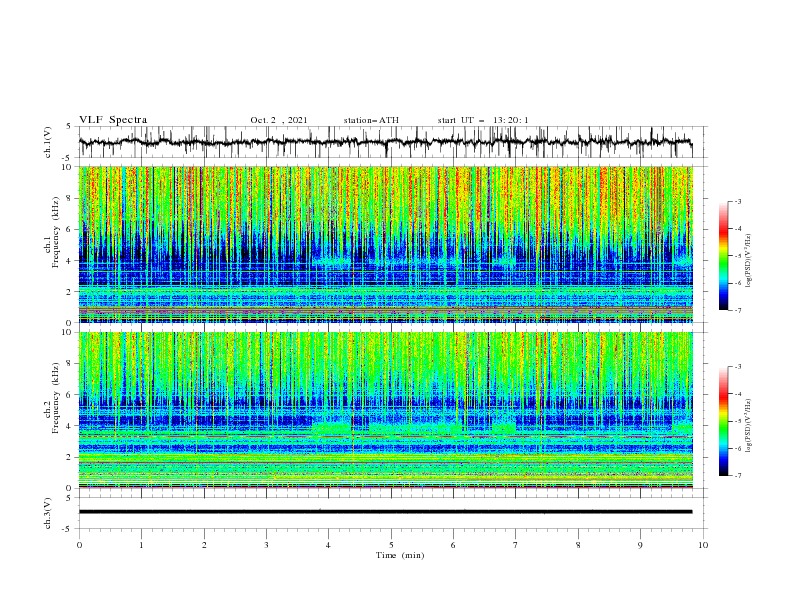Viewport: 792px width, 612px height.
Task: Click the lower PSD color bar
Action: pyautogui.click(x=723, y=421)
